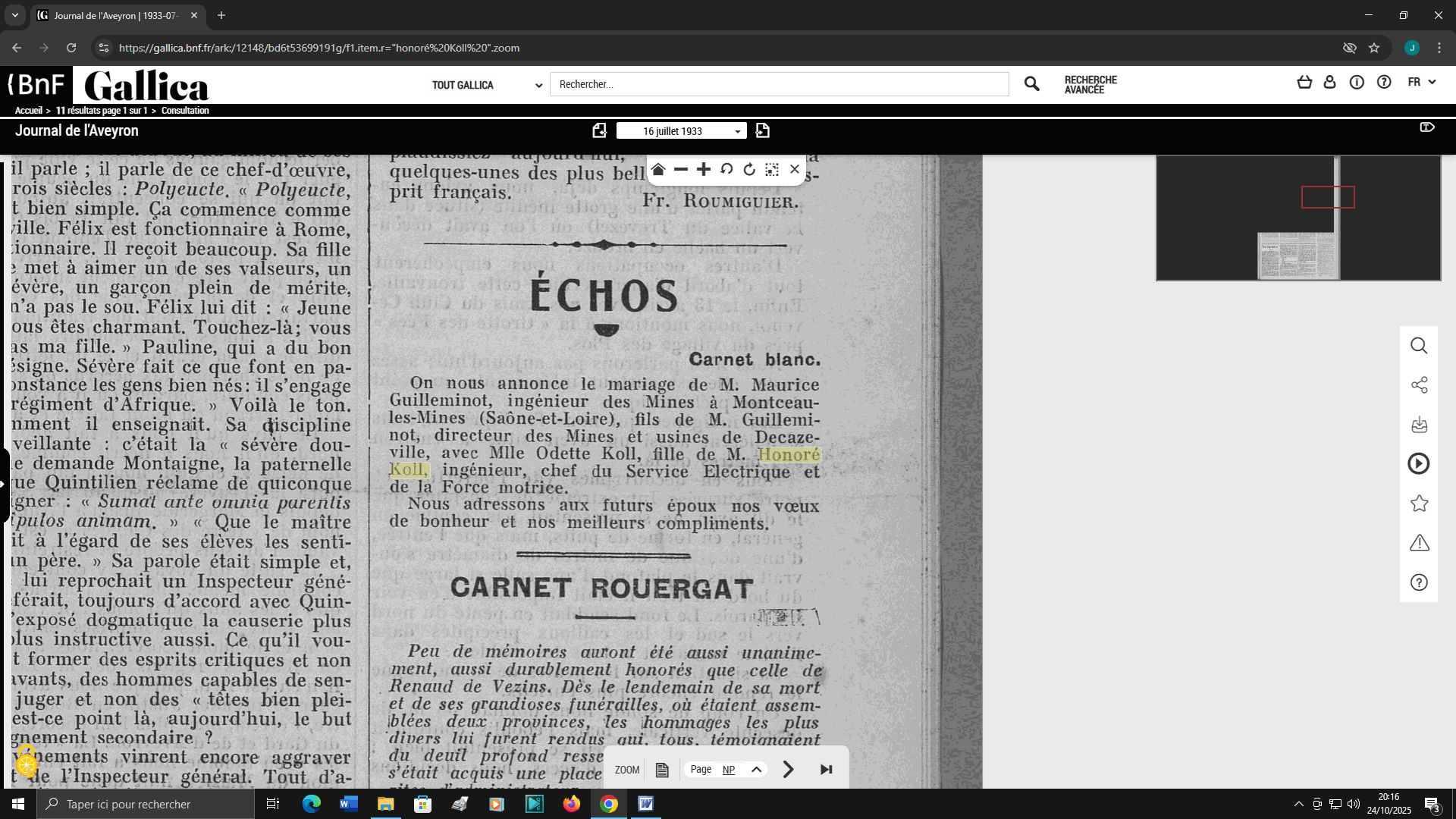Open the FR language selector
Viewport: 1456px width, 819px height.
(1421, 82)
